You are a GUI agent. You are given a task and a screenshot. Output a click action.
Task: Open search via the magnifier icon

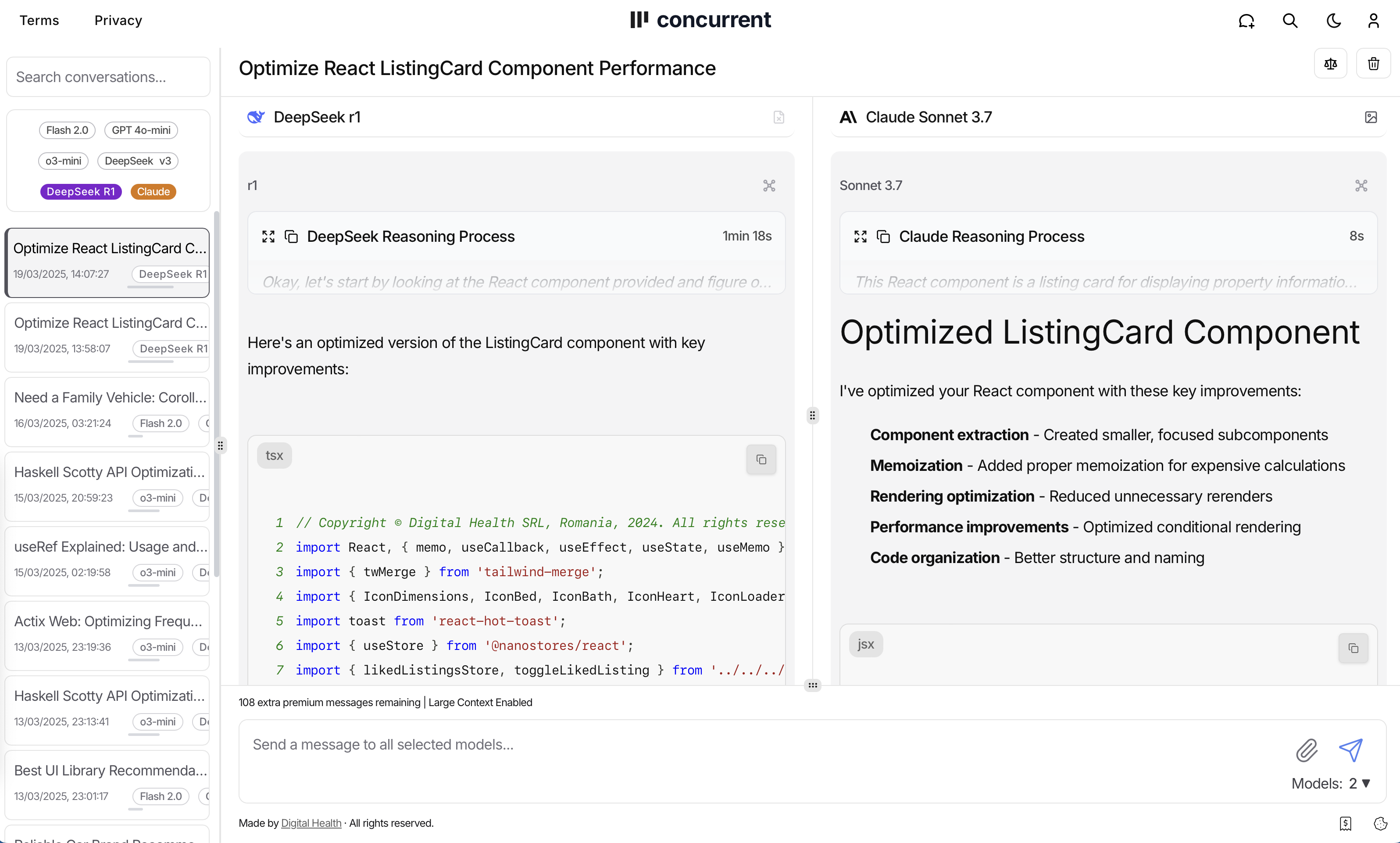(1290, 21)
